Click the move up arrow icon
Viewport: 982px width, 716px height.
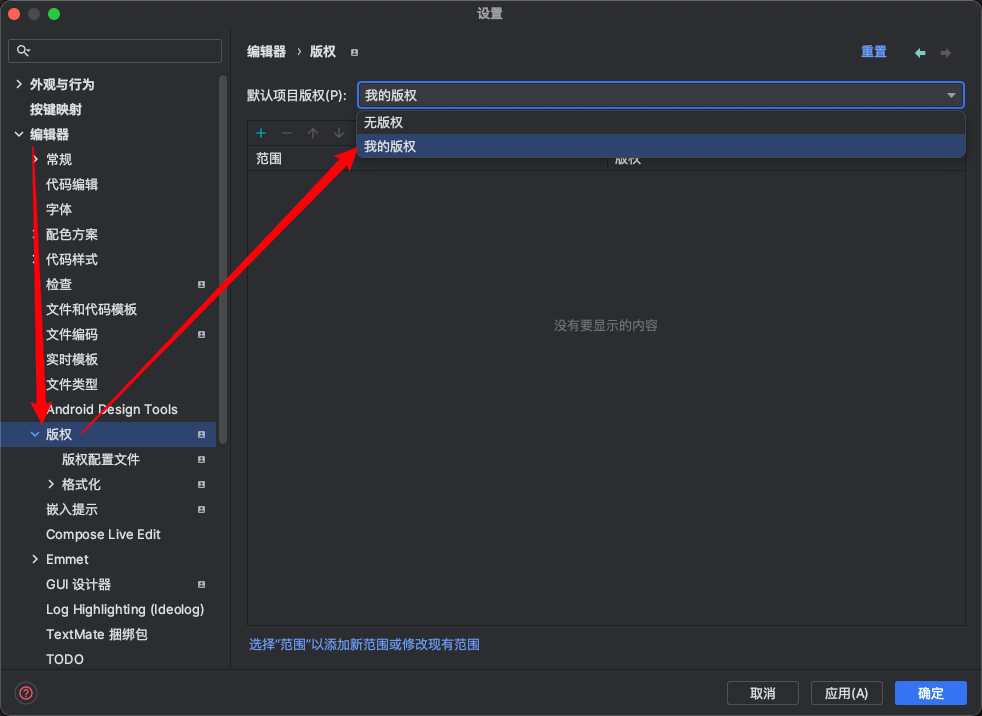tap(313, 133)
